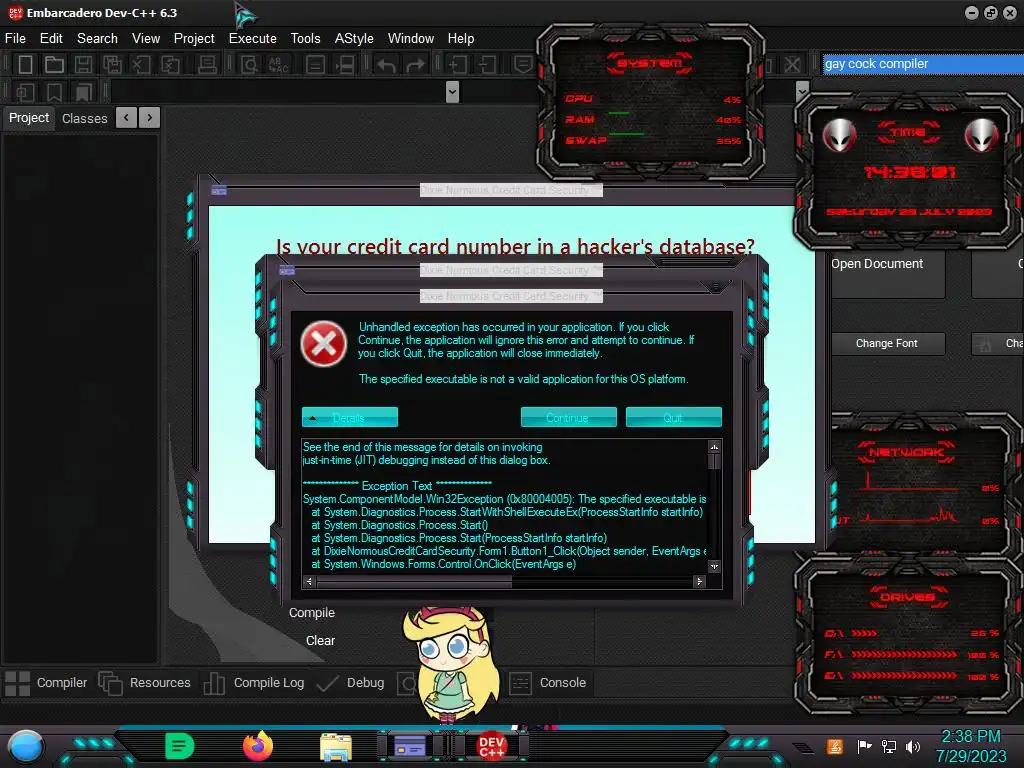Switch to the Project tab
Screen dimensions: 1024x768
pyautogui.click(x=29, y=118)
